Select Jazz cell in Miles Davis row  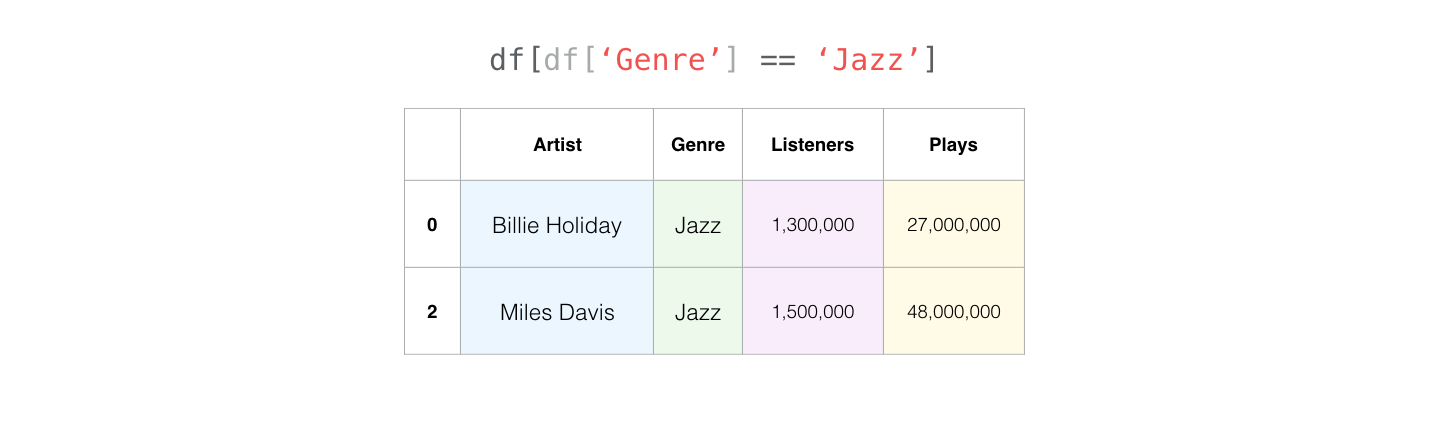pyautogui.click(x=698, y=312)
